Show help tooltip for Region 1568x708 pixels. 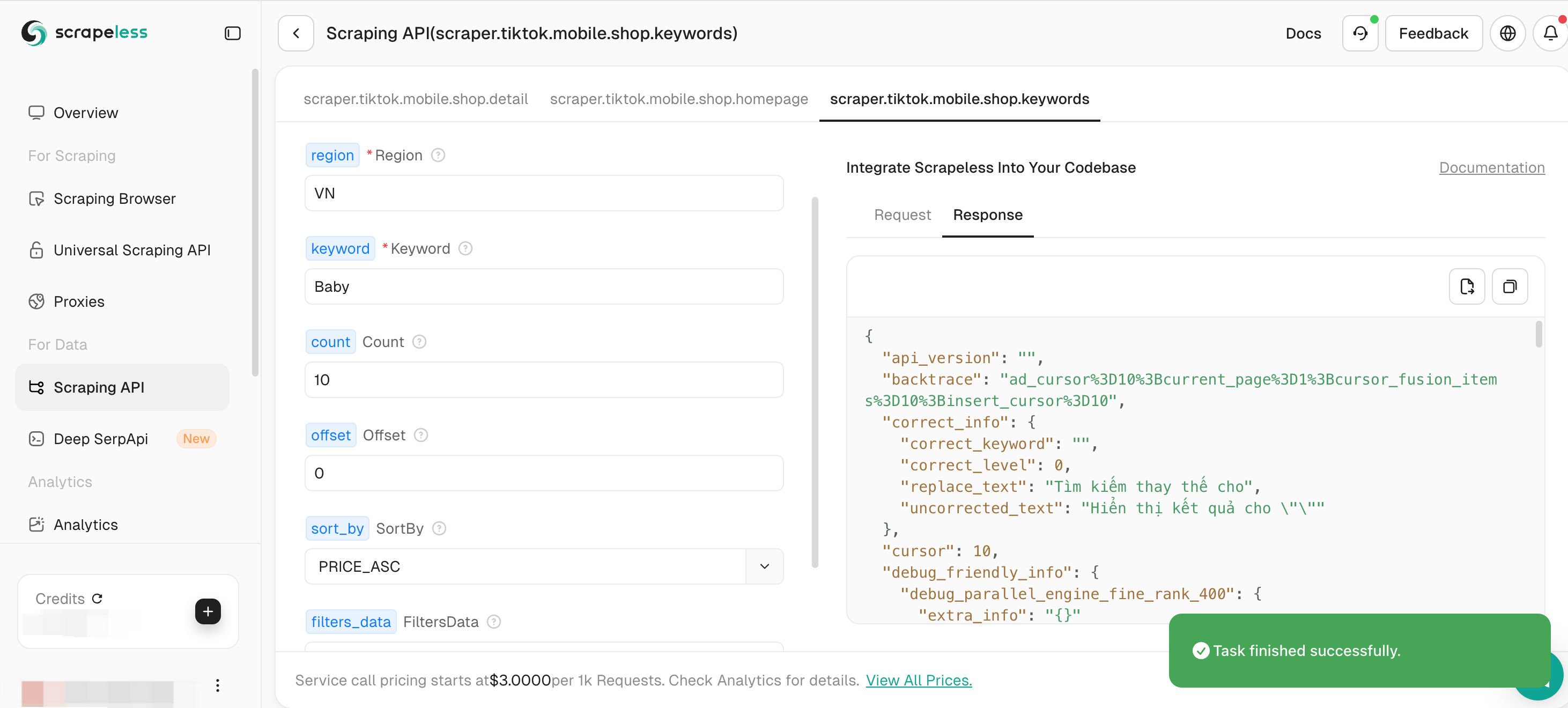438,155
